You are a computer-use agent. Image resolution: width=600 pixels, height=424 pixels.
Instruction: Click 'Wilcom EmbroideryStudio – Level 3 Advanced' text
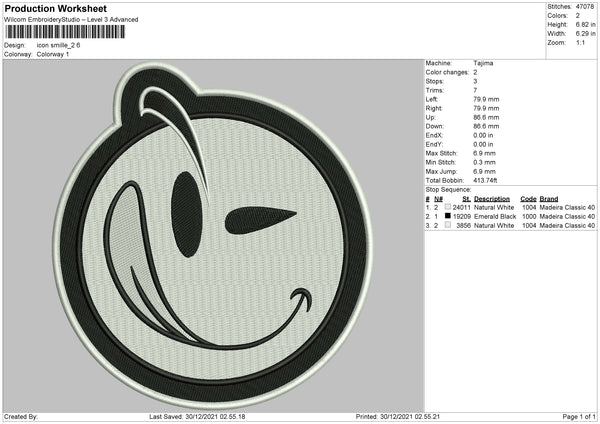click(x=71, y=20)
